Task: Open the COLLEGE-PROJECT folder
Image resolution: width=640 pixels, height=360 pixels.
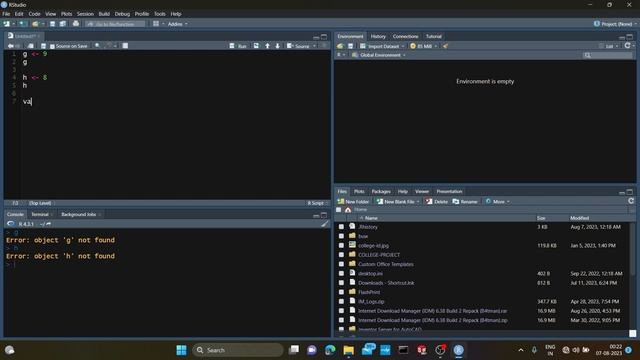Action: (379, 255)
